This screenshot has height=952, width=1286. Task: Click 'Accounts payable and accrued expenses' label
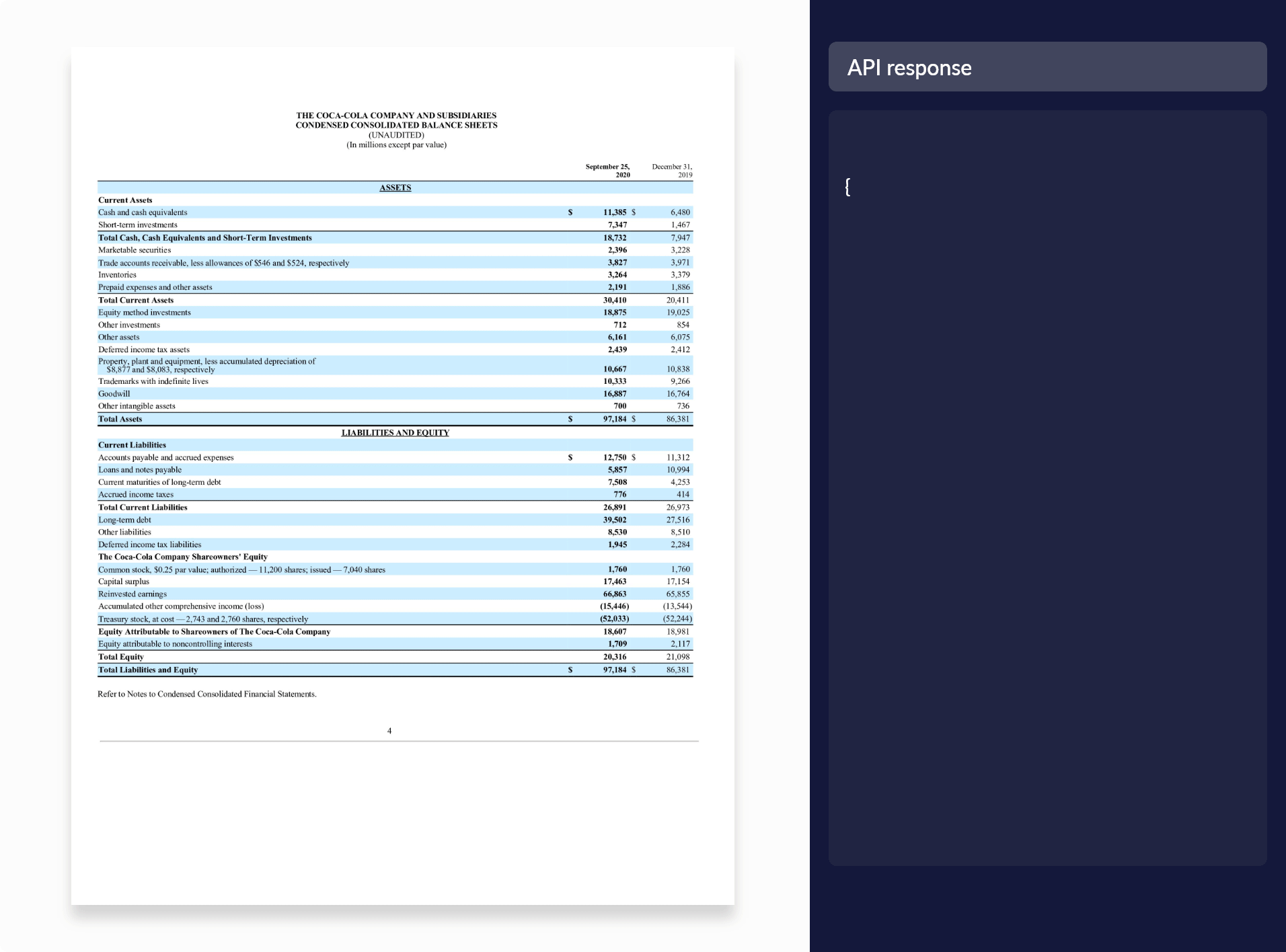166,458
